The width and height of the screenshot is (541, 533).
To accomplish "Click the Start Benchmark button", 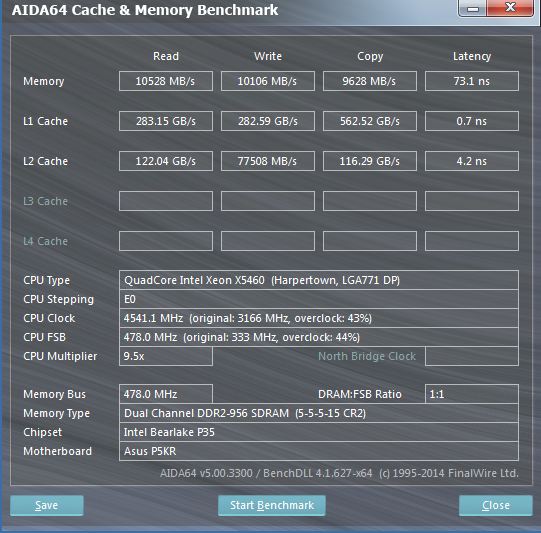I will [x=272, y=505].
